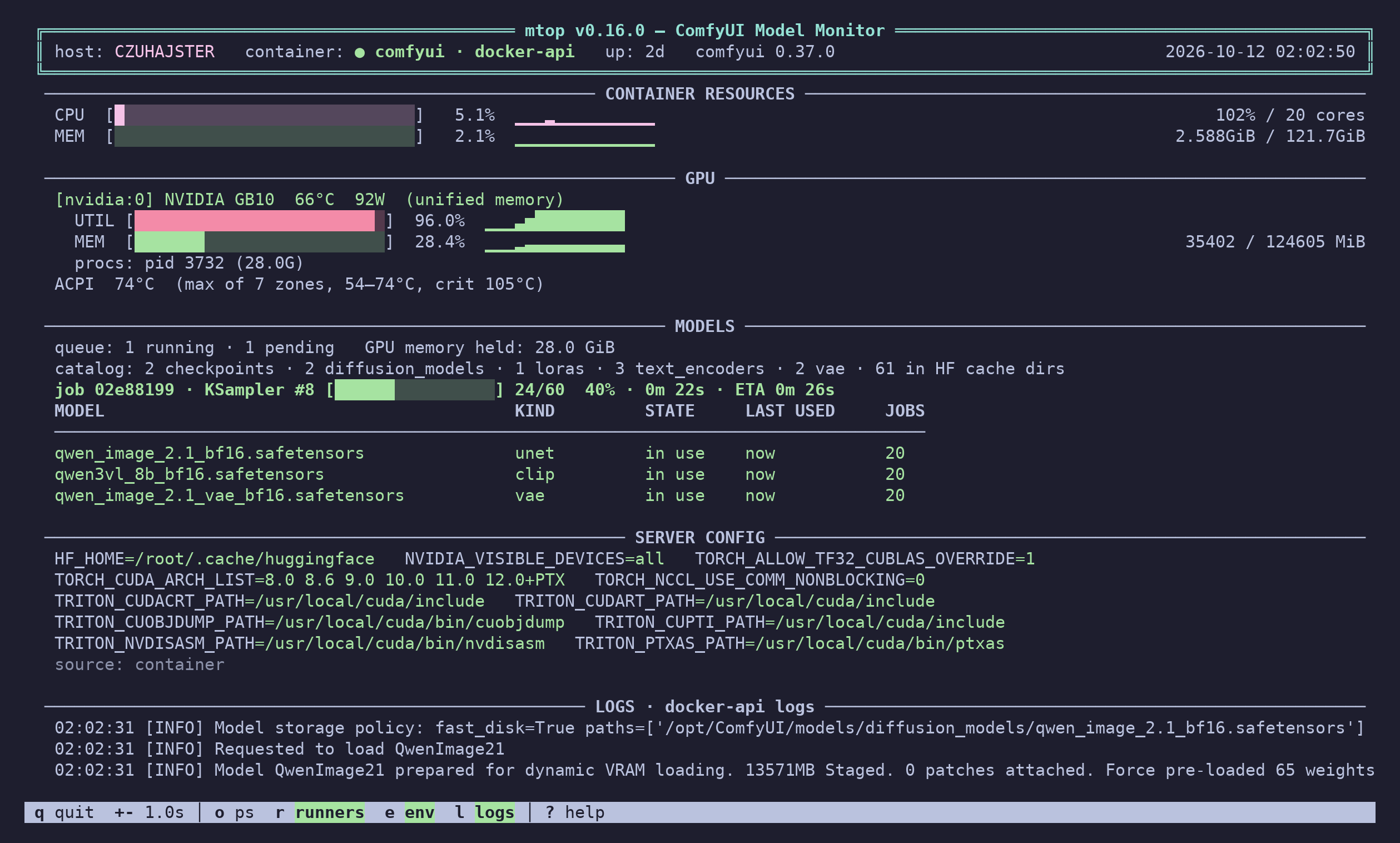Click the STATE column header
This screenshot has width=1400, height=843.
click(x=669, y=411)
